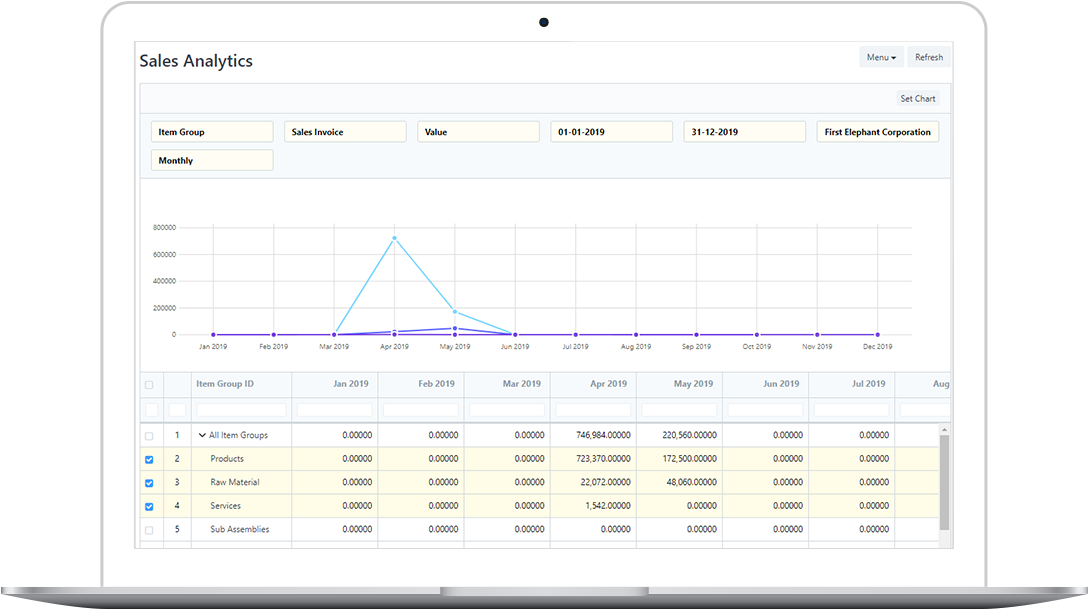Open the Menu dropdown
The height and width of the screenshot is (610, 1090).
pyautogui.click(x=880, y=57)
